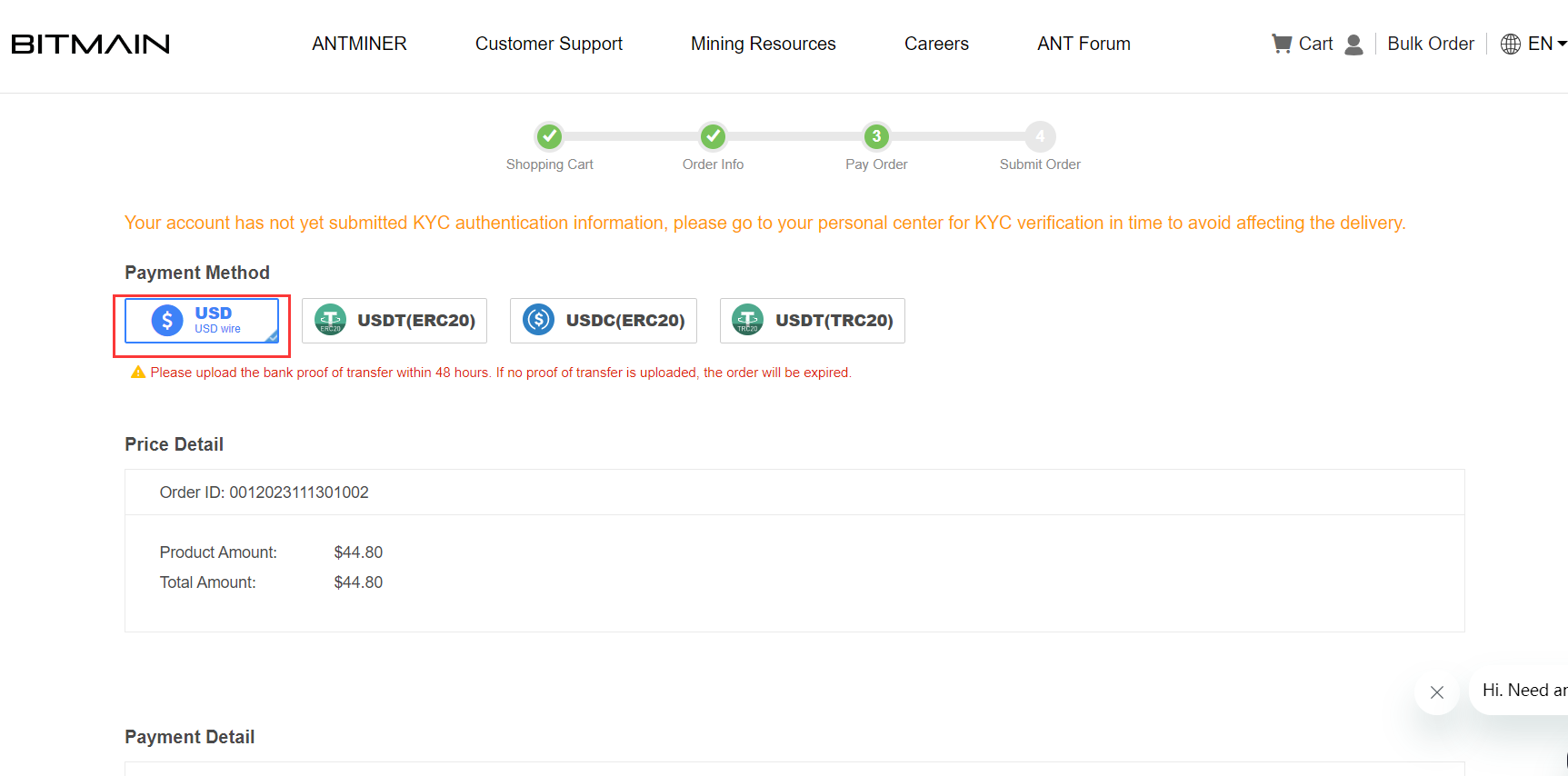The width and height of the screenshot is (1568, 776).
Task: Click the globe language icon
Action: point(1511,44)
